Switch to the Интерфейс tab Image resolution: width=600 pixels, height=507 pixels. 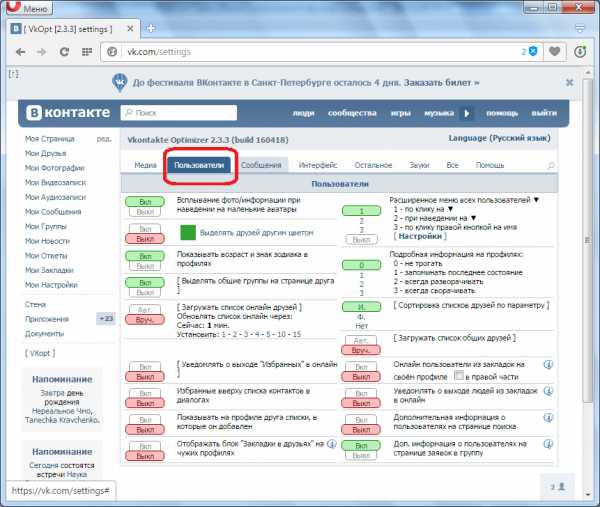[x=318, y=165]
